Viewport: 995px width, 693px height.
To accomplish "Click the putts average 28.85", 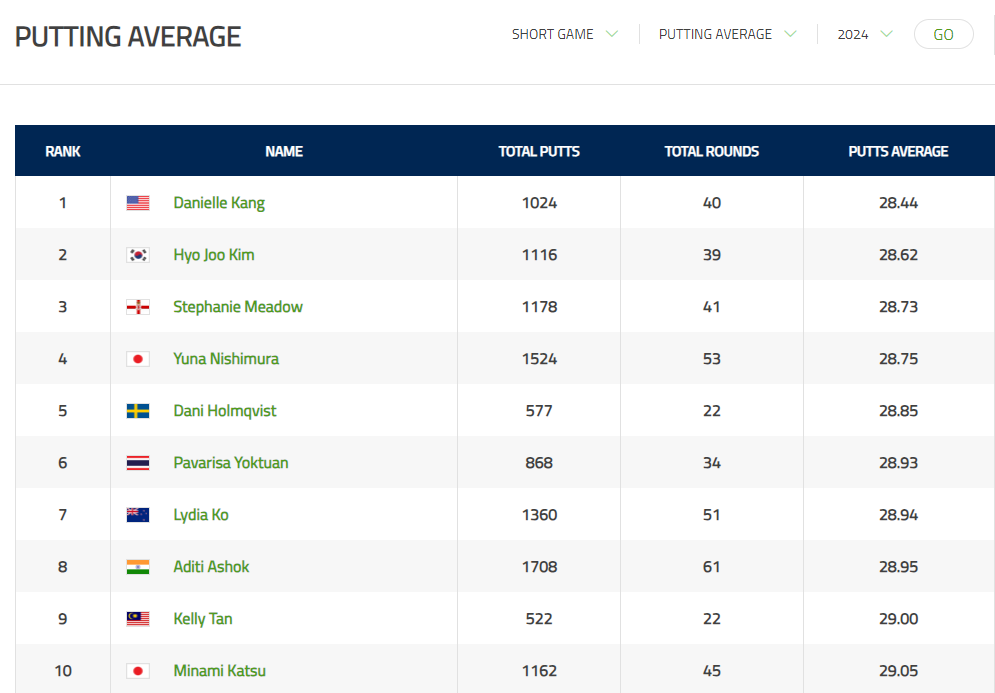I will (899, 411).
